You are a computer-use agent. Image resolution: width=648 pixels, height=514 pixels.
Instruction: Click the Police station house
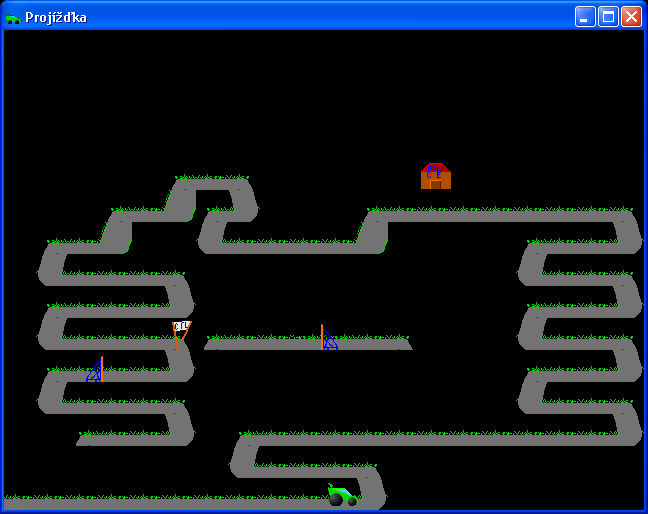click(436, 177)
